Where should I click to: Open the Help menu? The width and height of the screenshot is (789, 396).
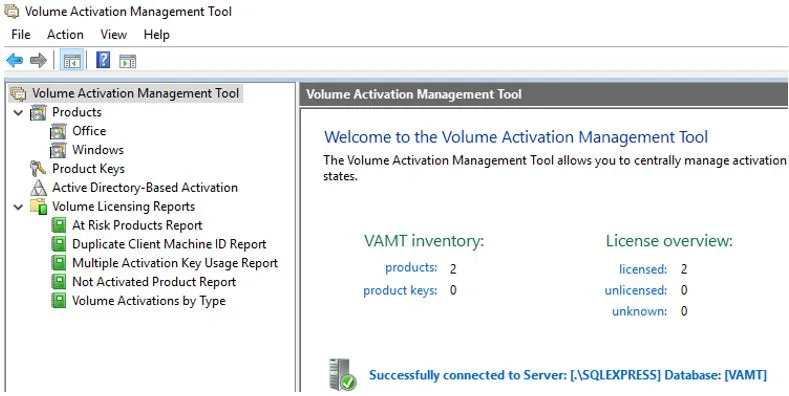pyautogui.click(x=156, y=35)
